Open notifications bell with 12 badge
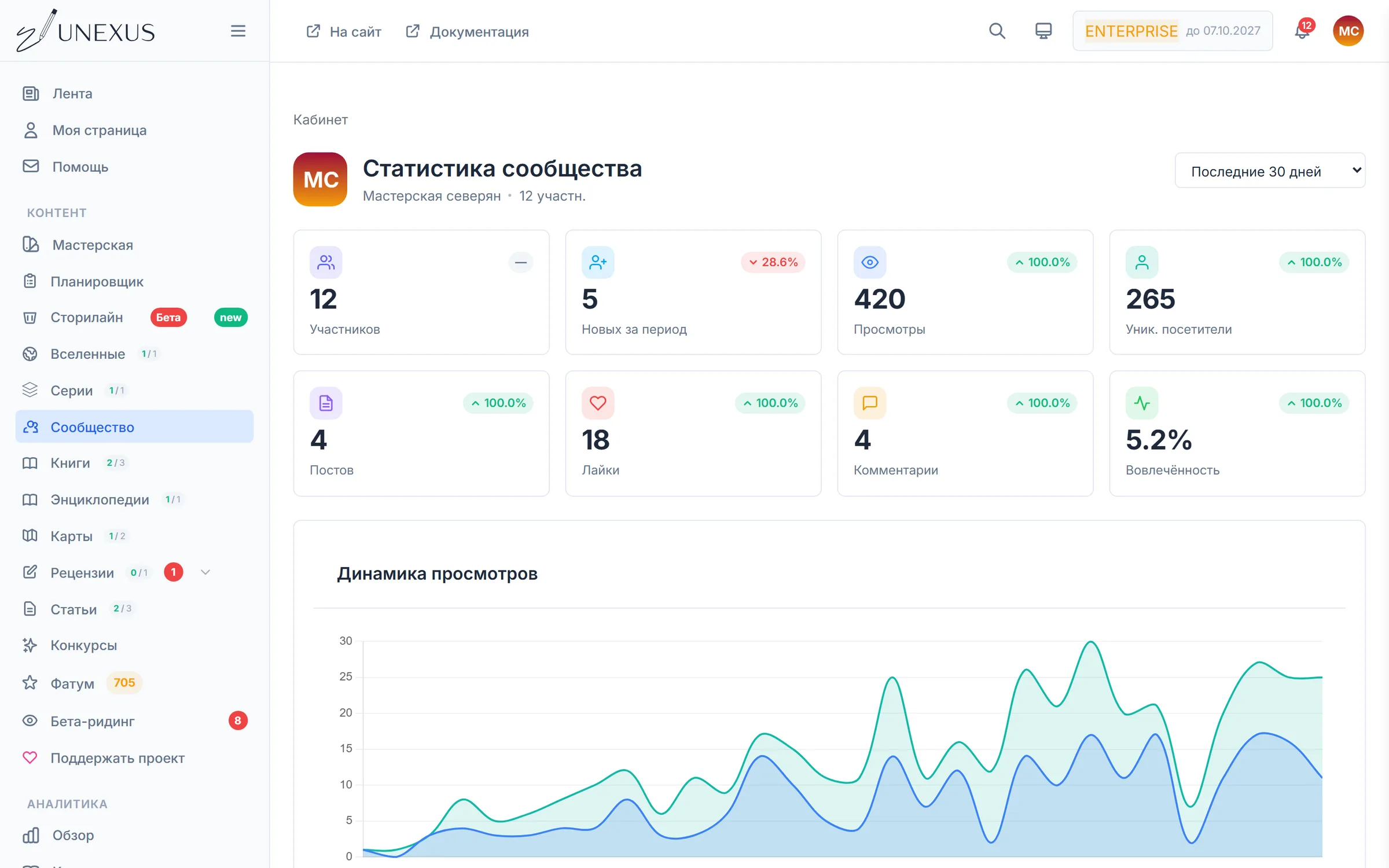The height and width of the screenshot is (868, 1389). point(1303,31)
